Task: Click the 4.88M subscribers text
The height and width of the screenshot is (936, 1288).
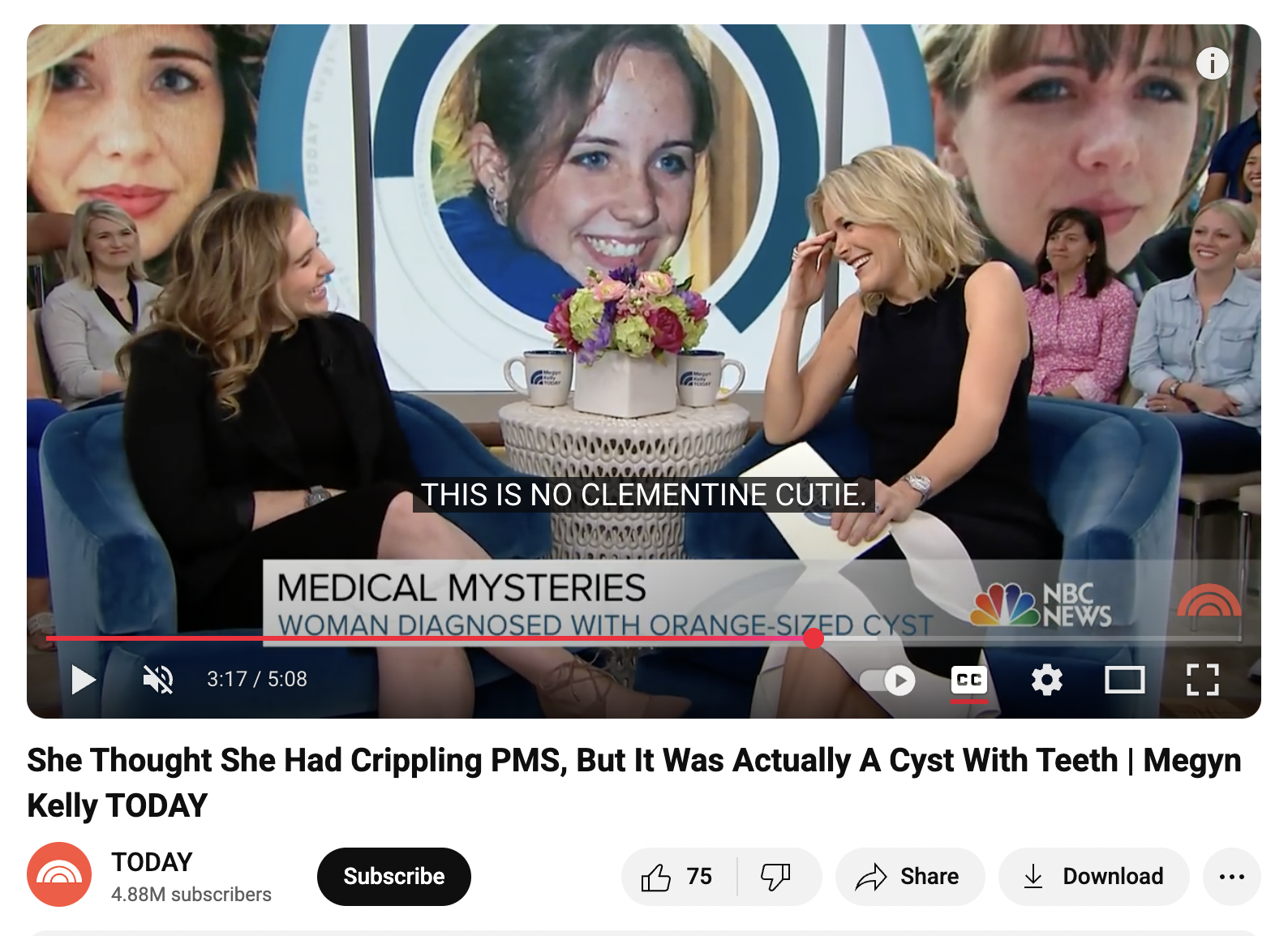Action: (x=191, y=895)
